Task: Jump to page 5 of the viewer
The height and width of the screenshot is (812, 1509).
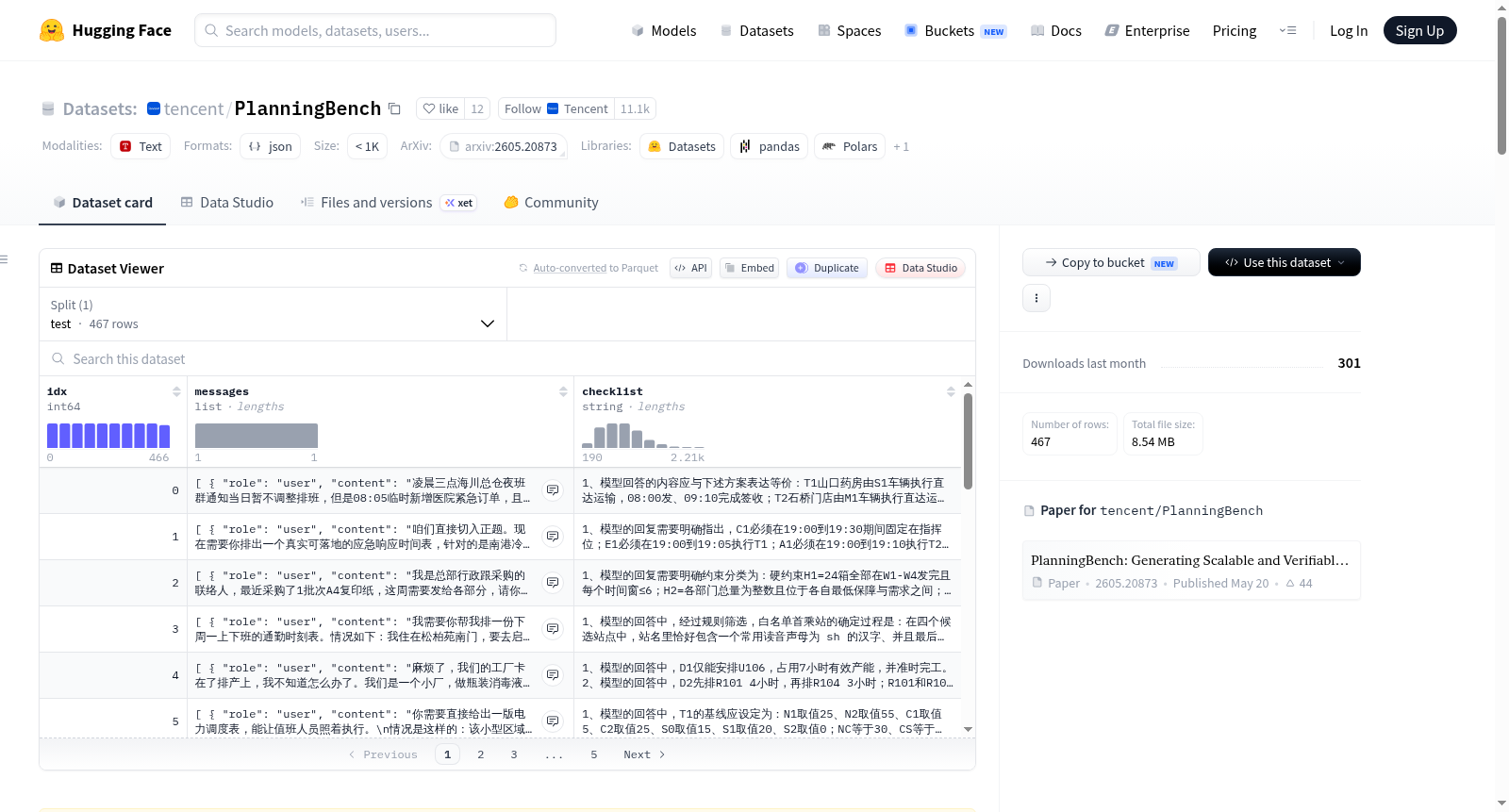Action: [x=594, y=754]
